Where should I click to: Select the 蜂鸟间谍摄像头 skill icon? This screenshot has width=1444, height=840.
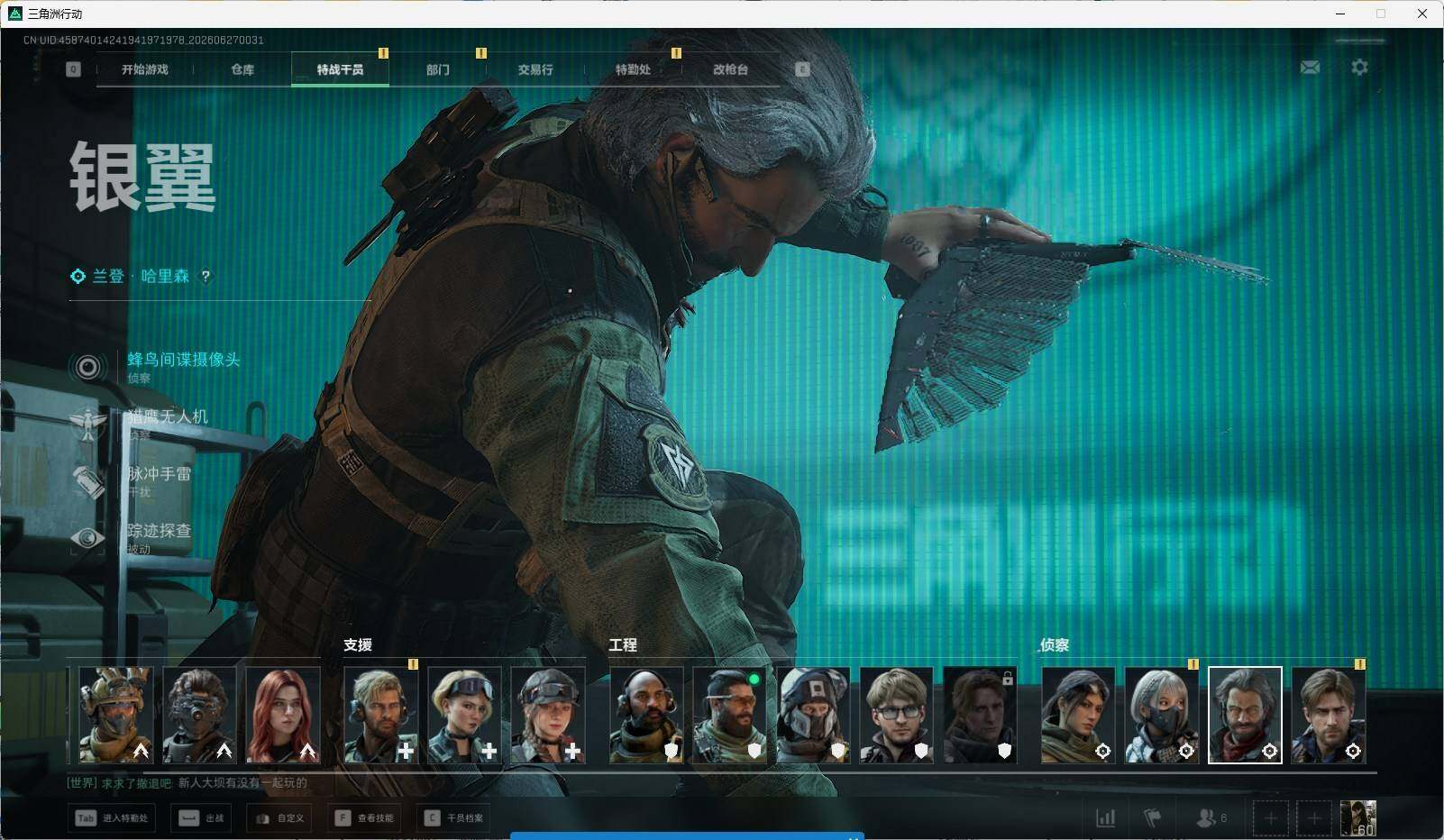(87, 367)
